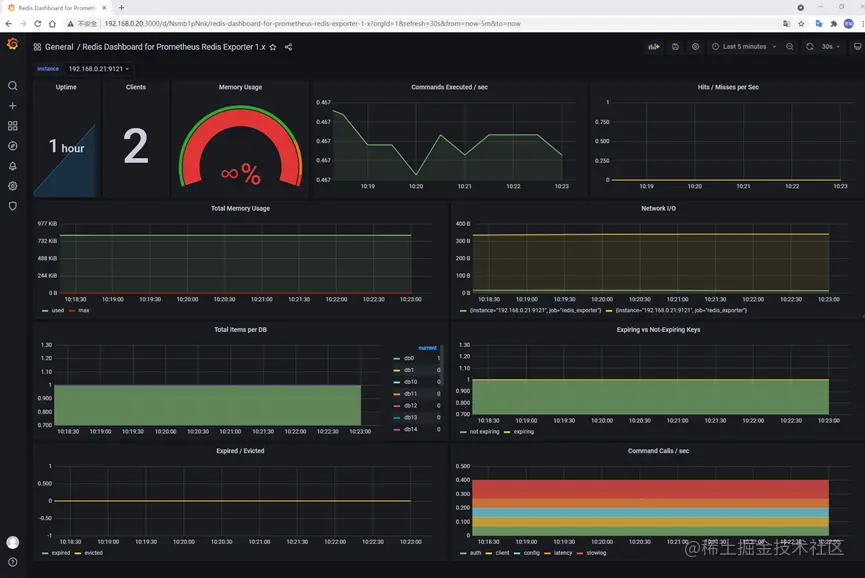Open the Help question mark icon

click(x=13, y=562)
